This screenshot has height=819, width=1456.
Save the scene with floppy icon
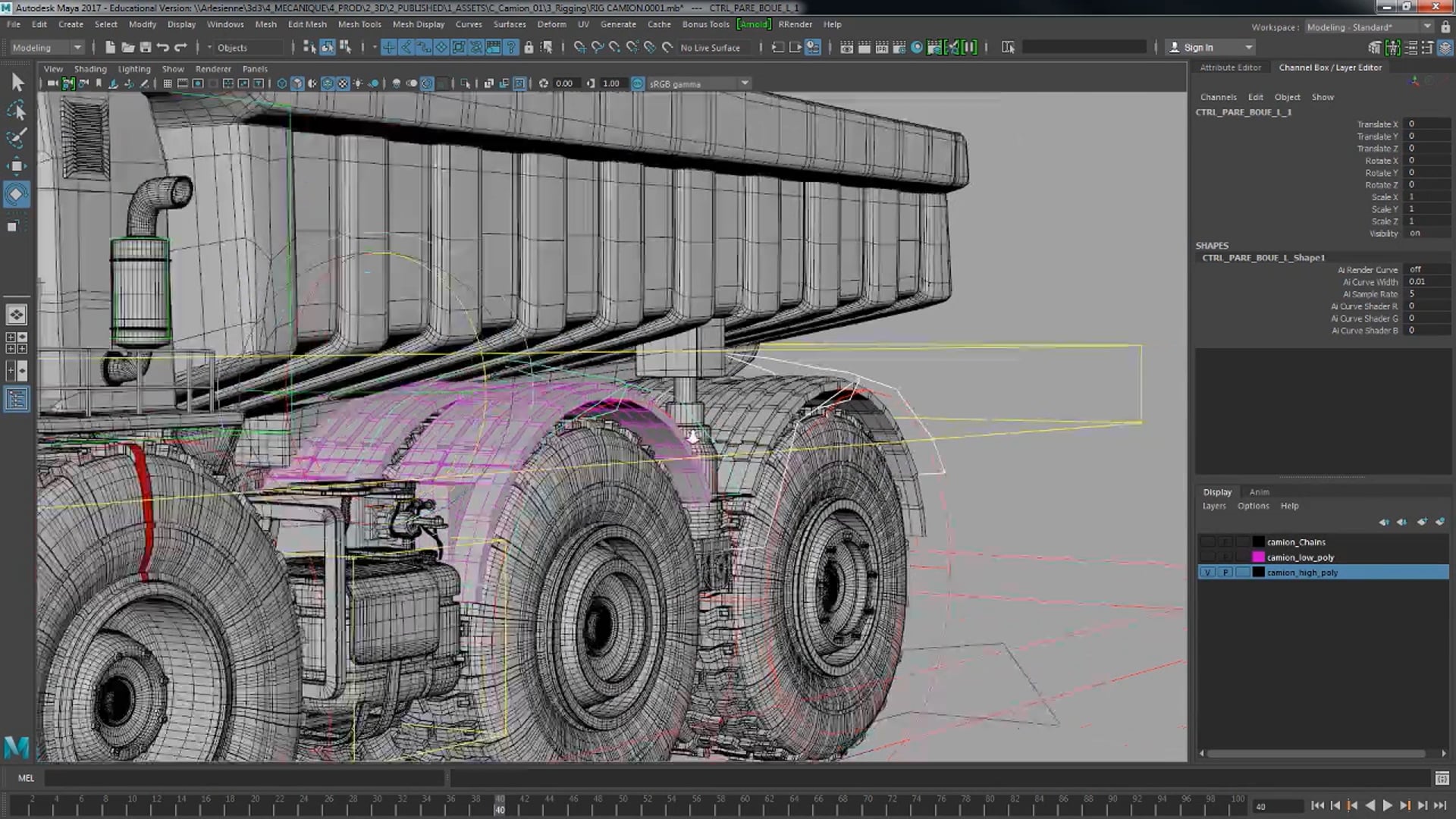pyautogui.click(x=146, y=48)
